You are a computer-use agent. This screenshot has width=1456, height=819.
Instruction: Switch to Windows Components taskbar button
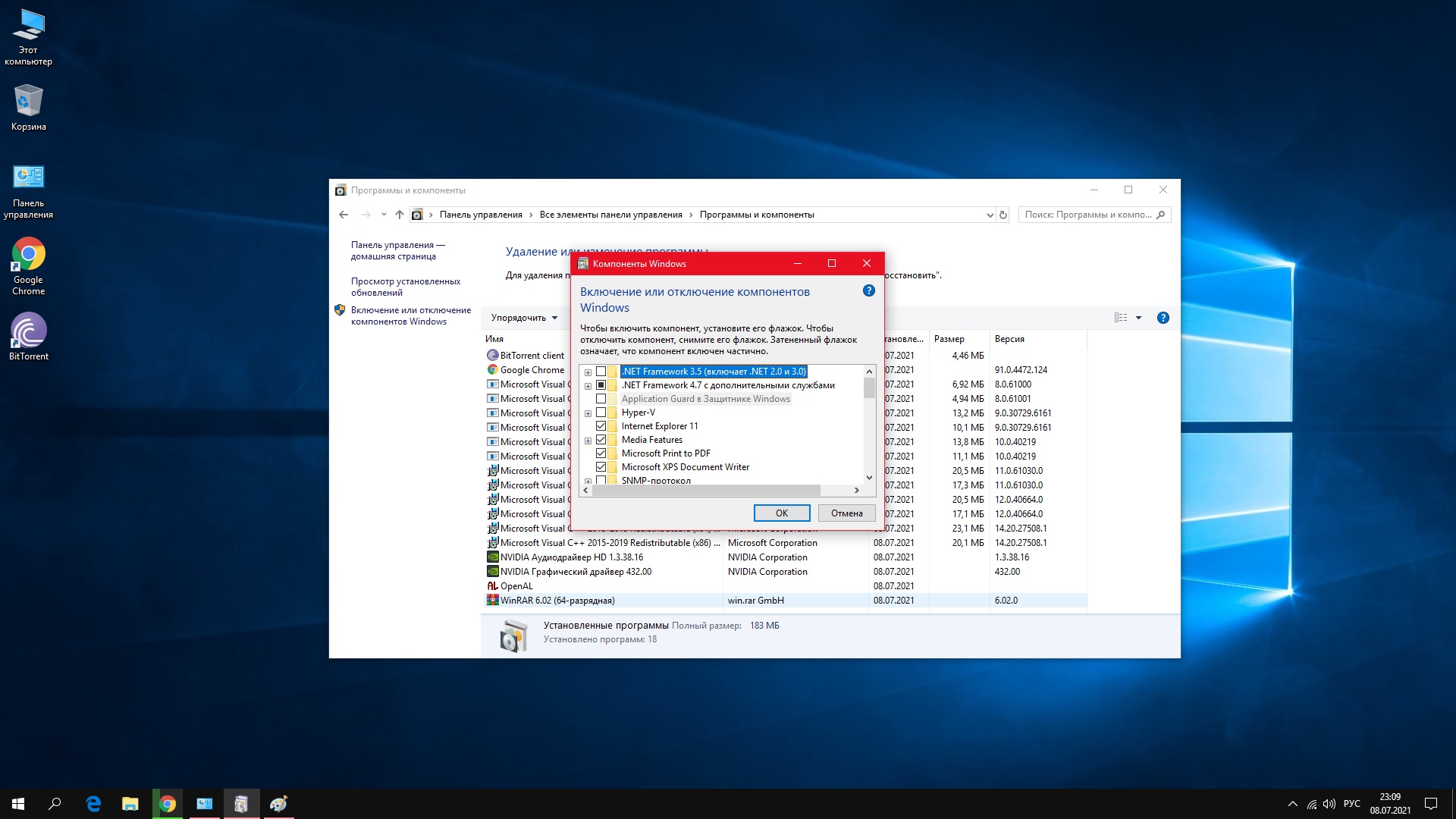pyautogui.click(x=241, y=804)
